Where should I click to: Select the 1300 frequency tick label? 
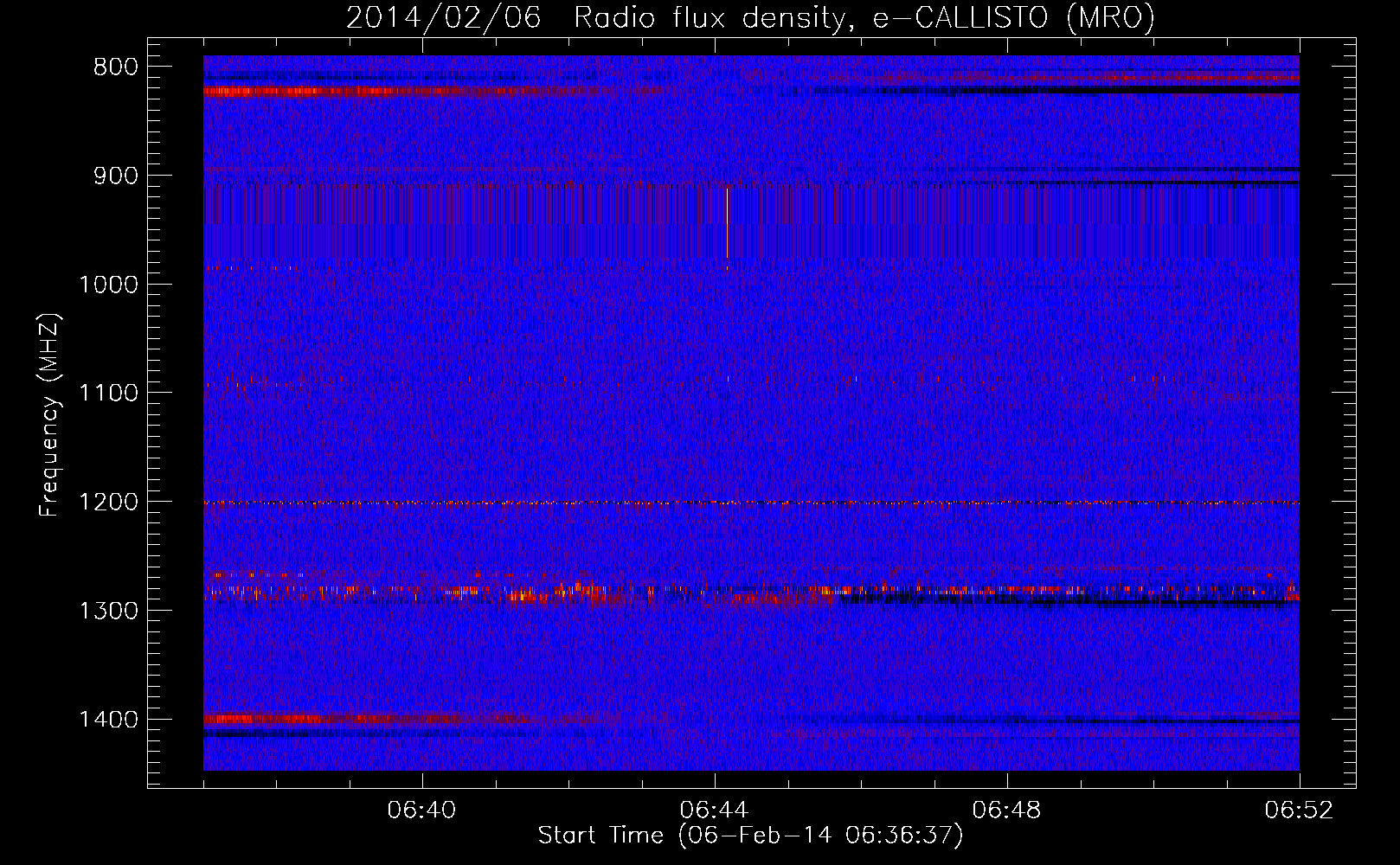(x=108, y=611)
